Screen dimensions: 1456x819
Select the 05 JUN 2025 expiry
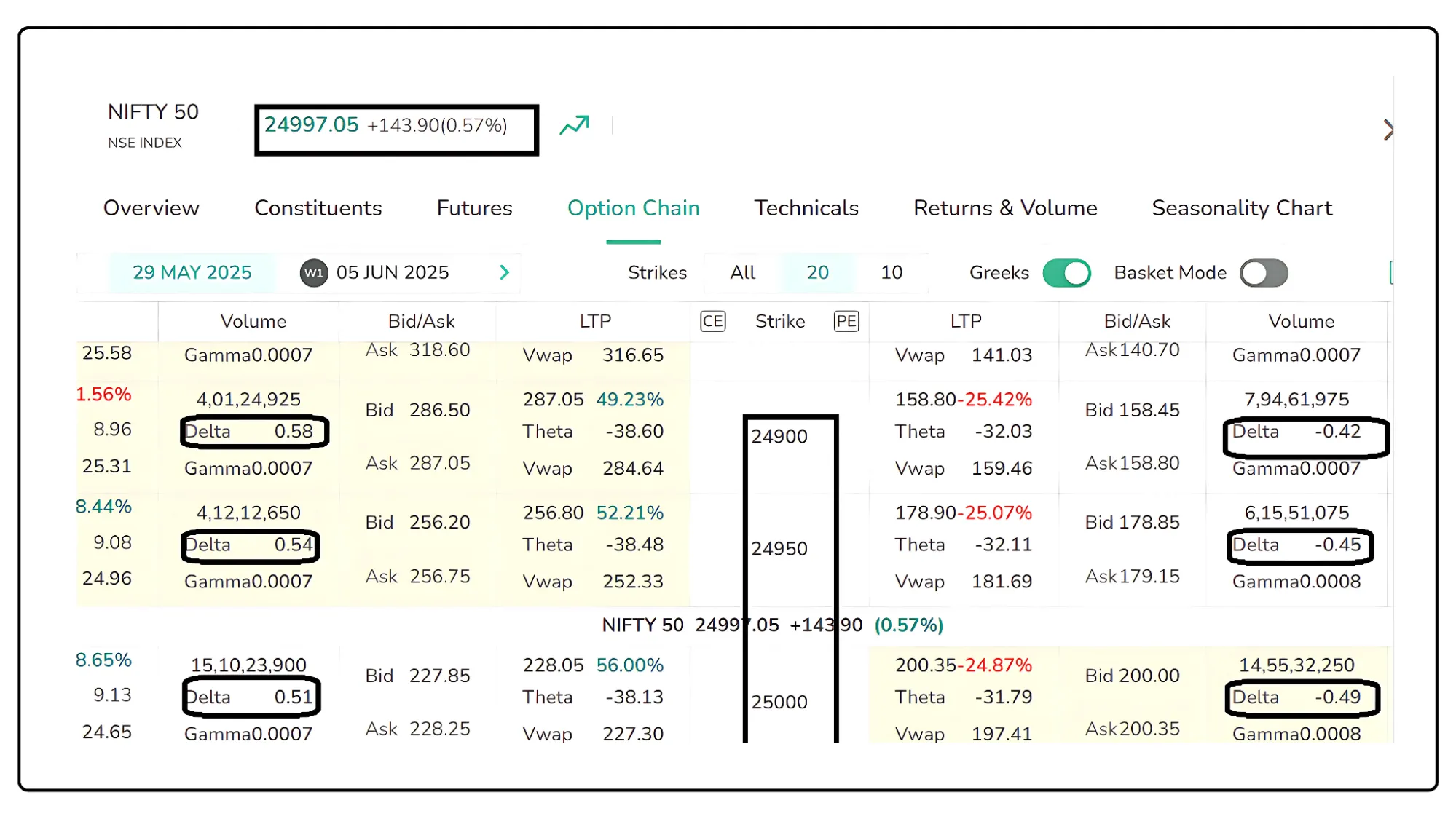click(x=391, y=272)
